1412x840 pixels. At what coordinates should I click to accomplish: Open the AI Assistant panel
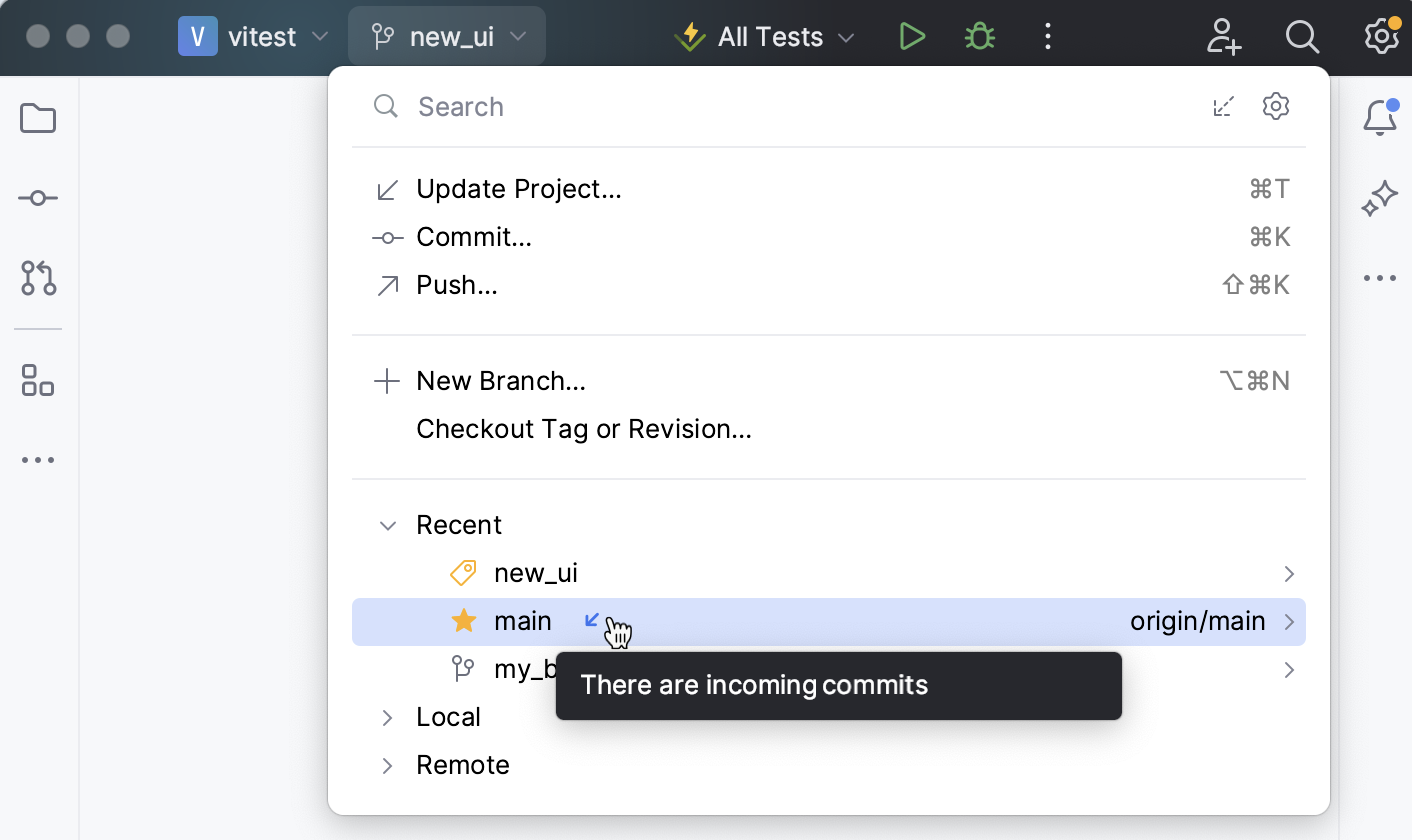[1379, 198]
